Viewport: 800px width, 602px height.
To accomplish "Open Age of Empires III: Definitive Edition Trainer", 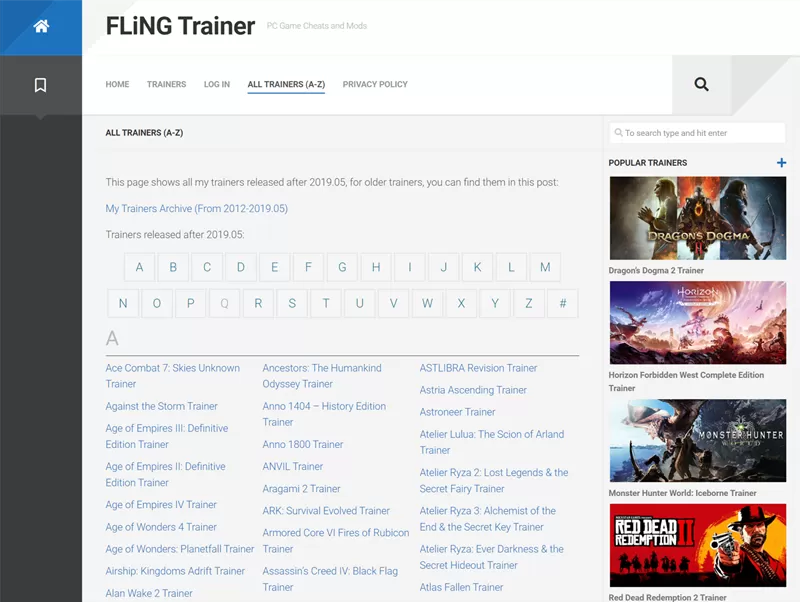I will coord(167,436).
